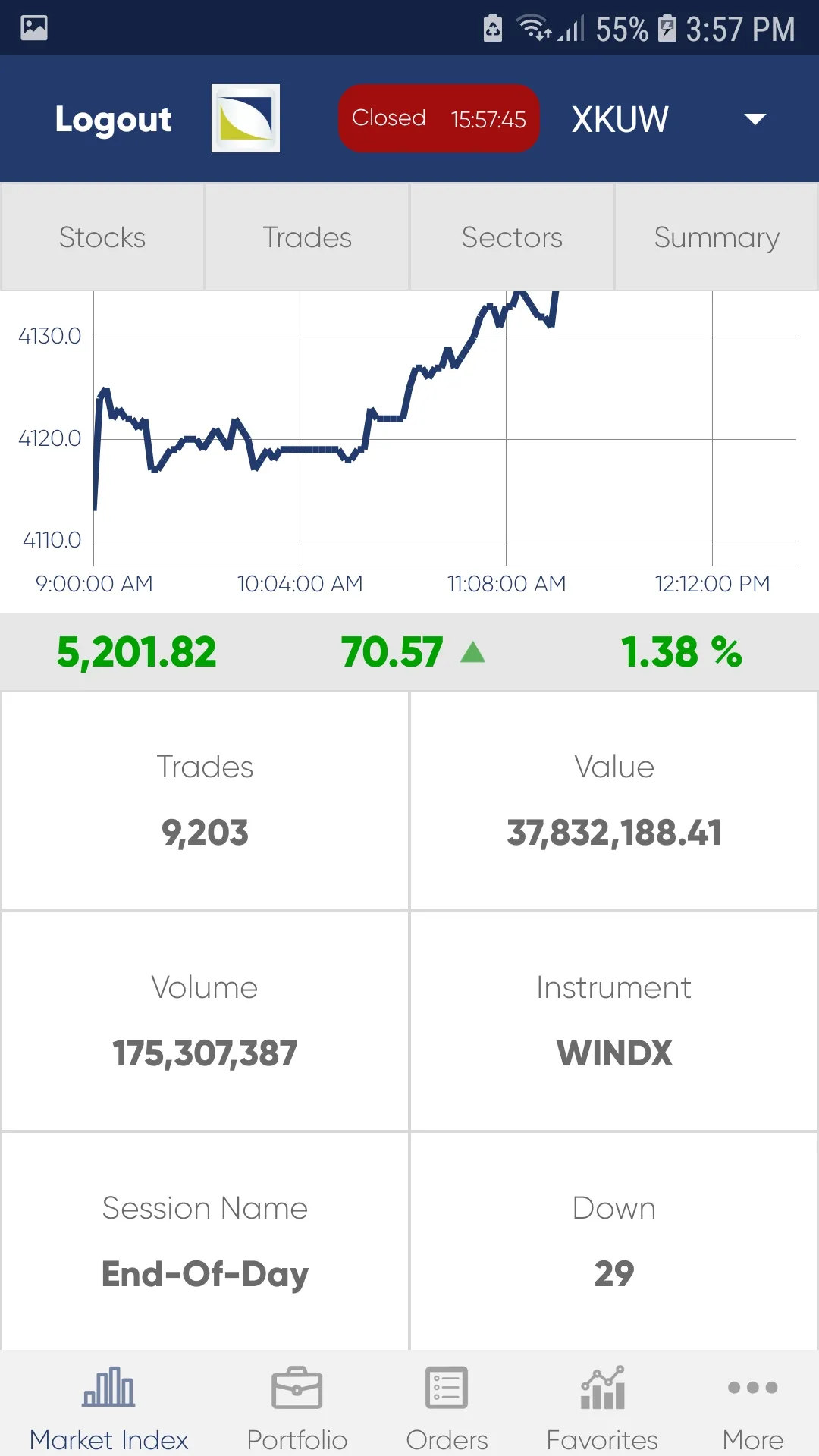Tap the Value 37,832,188.41 tile
Image resolution: width=819 pixels, height=1456 pixels.
613,800
